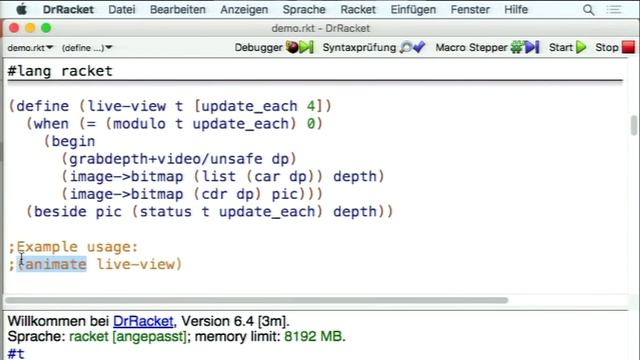Open the Fenster menu
Viewport: 640px width, 360px height.
pos(470,9)
